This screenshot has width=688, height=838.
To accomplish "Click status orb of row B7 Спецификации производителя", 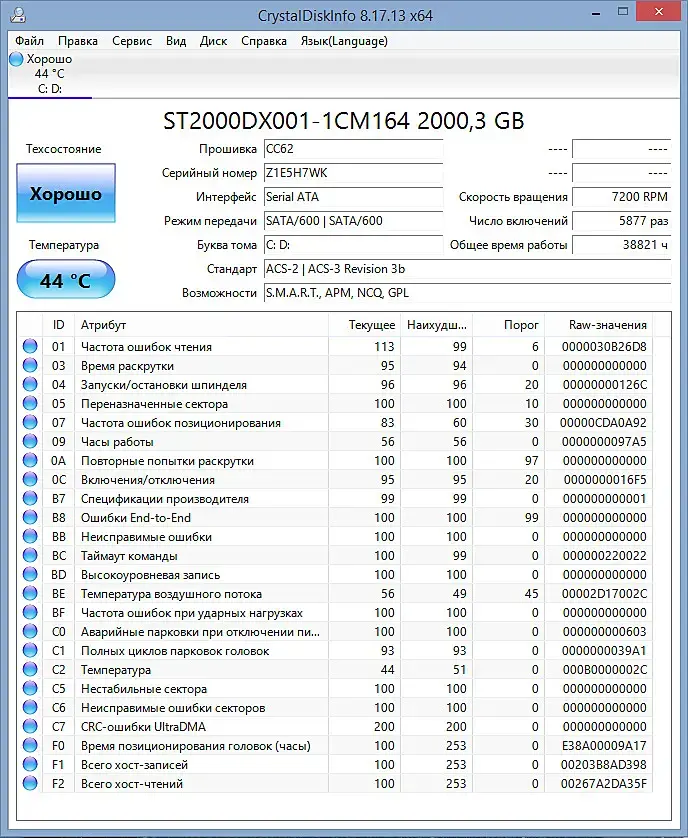I will [x=30, y=499].
